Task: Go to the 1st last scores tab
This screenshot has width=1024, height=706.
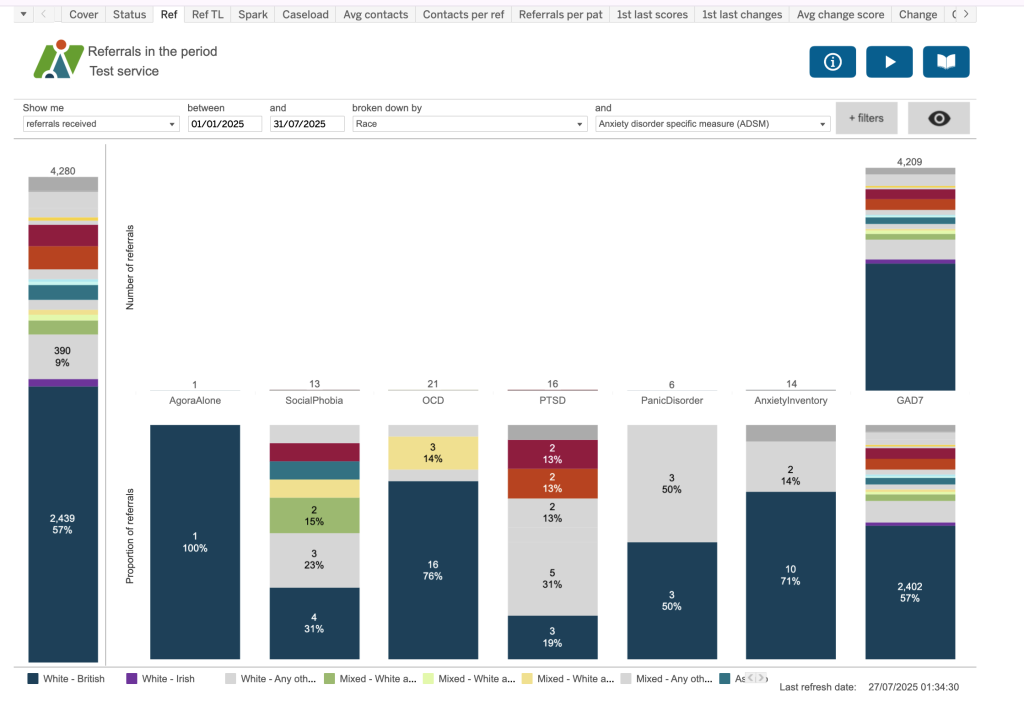Action: [651, 14]
